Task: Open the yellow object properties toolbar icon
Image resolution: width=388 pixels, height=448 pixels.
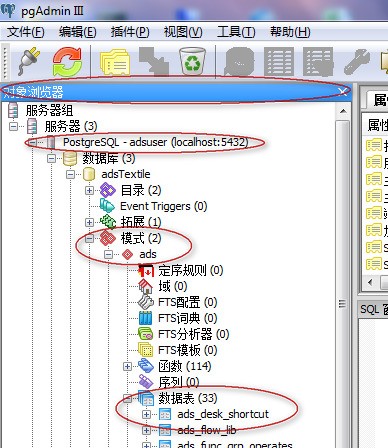Action: click(115, 62)
